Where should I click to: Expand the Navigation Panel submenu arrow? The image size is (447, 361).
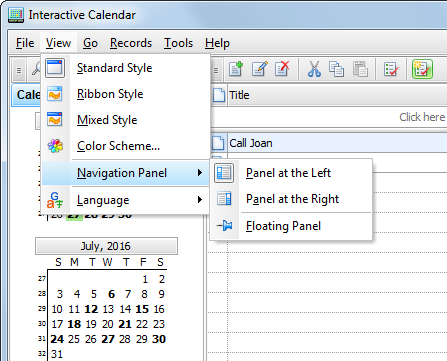200,173
